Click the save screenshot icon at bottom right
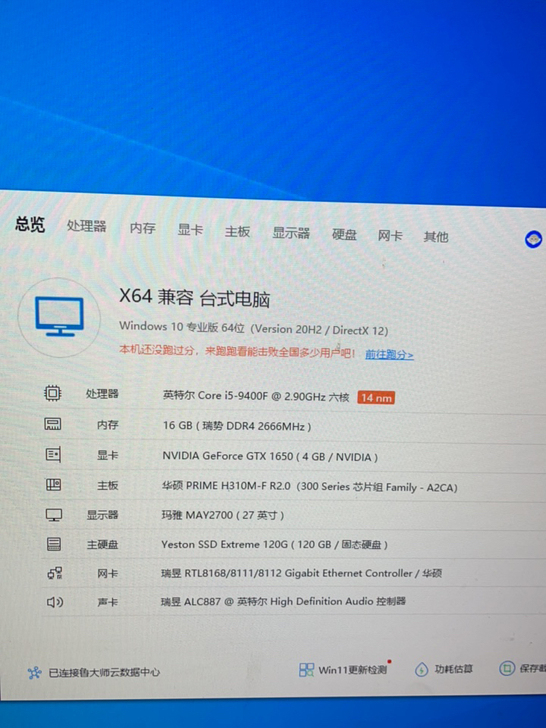Viewport: 546px width, 728px height. coord(507,668)
